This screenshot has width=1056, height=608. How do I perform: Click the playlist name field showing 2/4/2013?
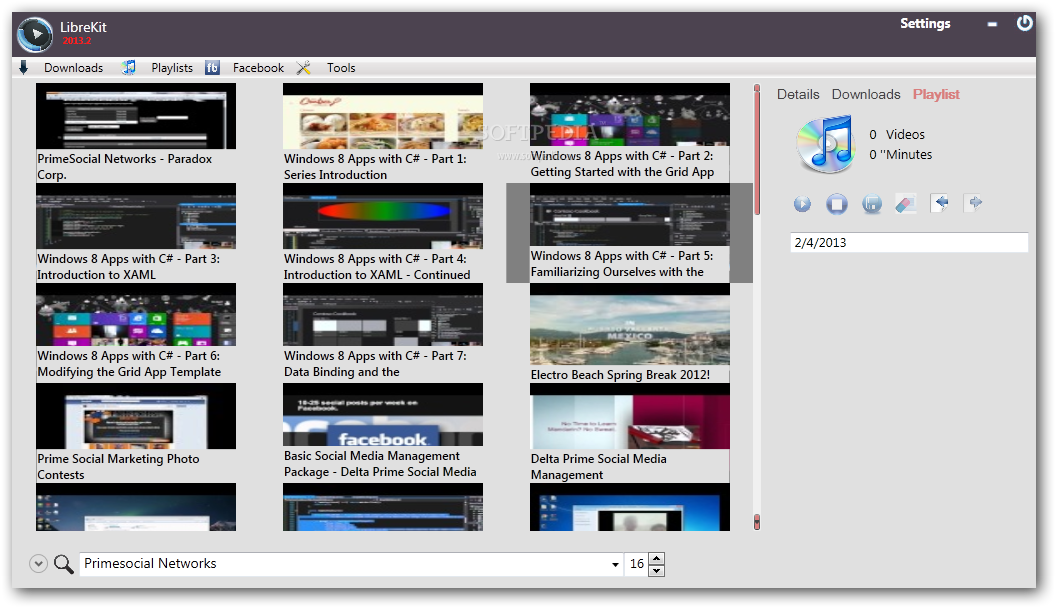coord(909,242)
